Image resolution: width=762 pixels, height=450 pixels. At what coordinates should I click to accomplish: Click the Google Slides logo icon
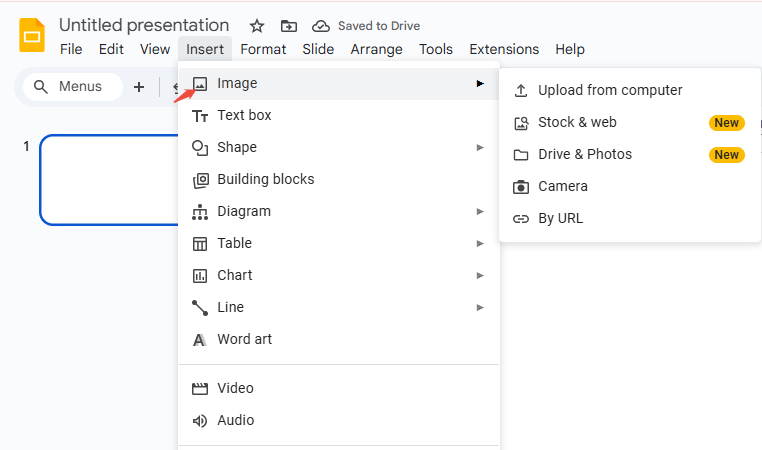click(x=32, y=35)
